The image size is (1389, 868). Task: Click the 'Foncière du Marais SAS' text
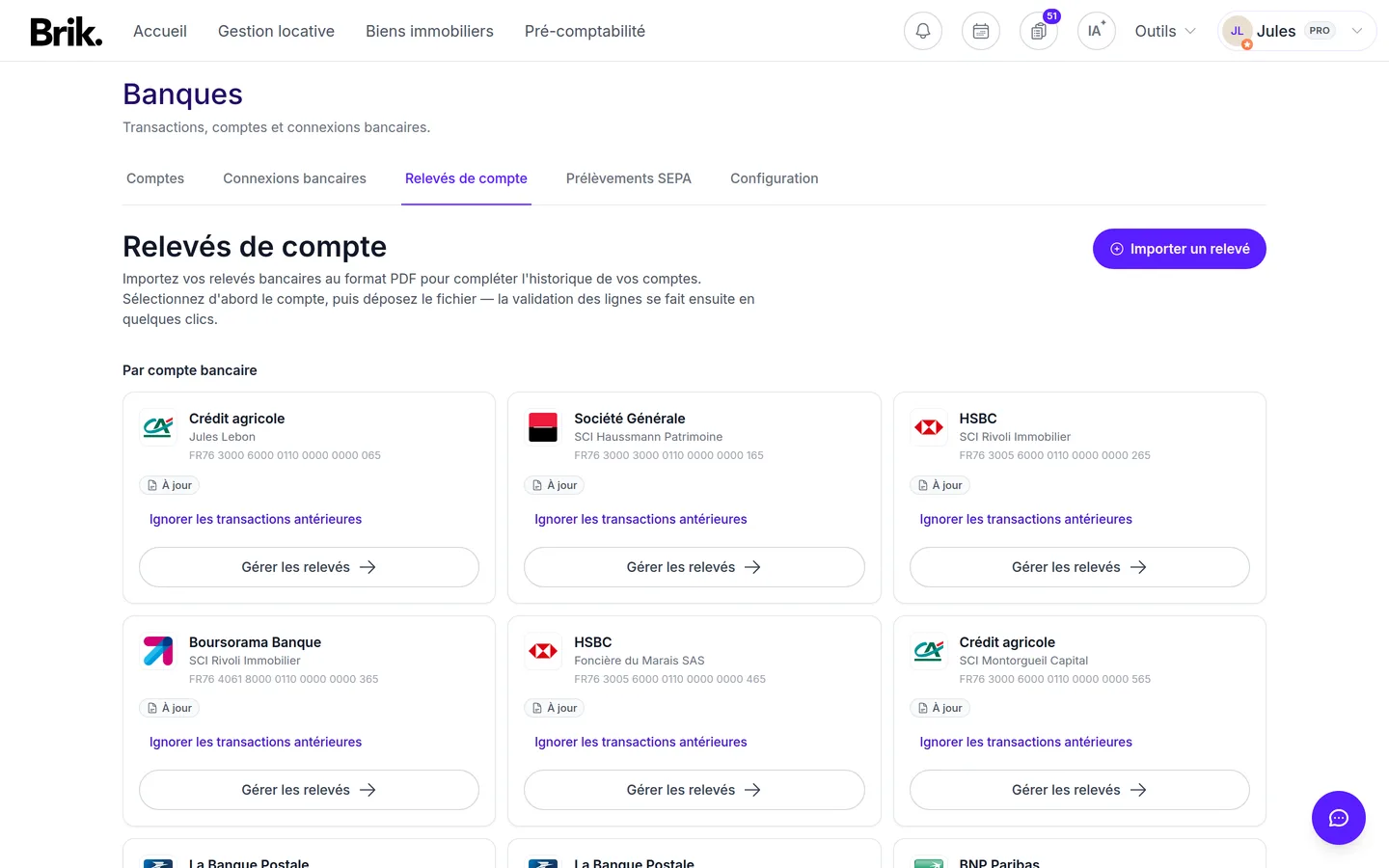(639, 661)
